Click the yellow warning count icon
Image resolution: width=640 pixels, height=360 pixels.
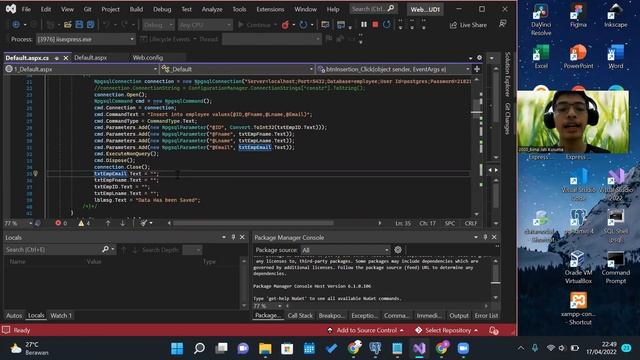[x=81, y=223]
